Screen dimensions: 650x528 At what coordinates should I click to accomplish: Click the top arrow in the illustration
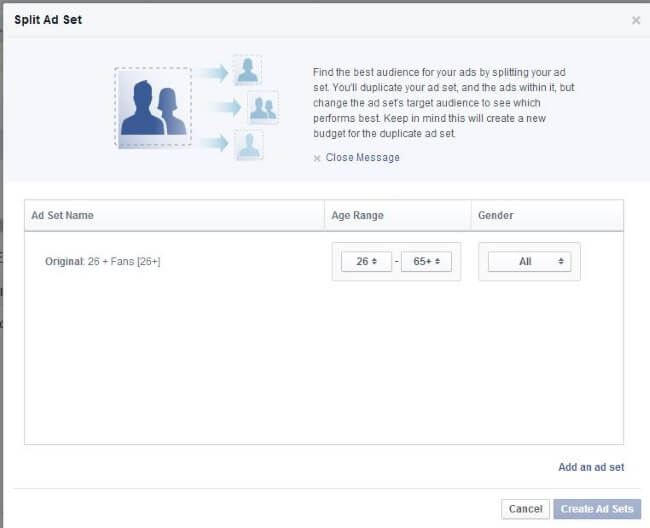(211, 72)
